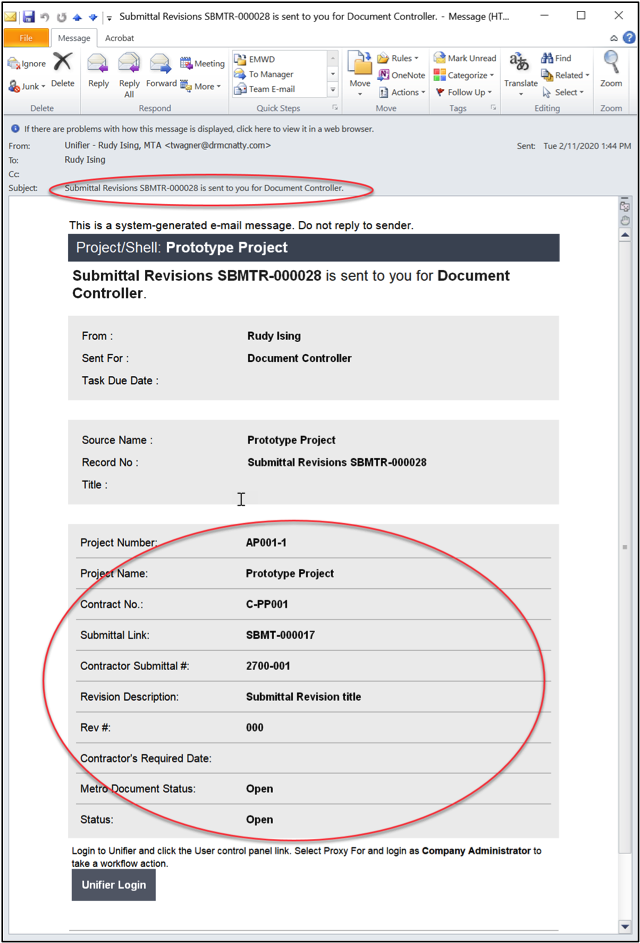The height and width of the screenshot is (943, 640).
Task: Click Find in Editing group
Action: click(x=556, y=58)
